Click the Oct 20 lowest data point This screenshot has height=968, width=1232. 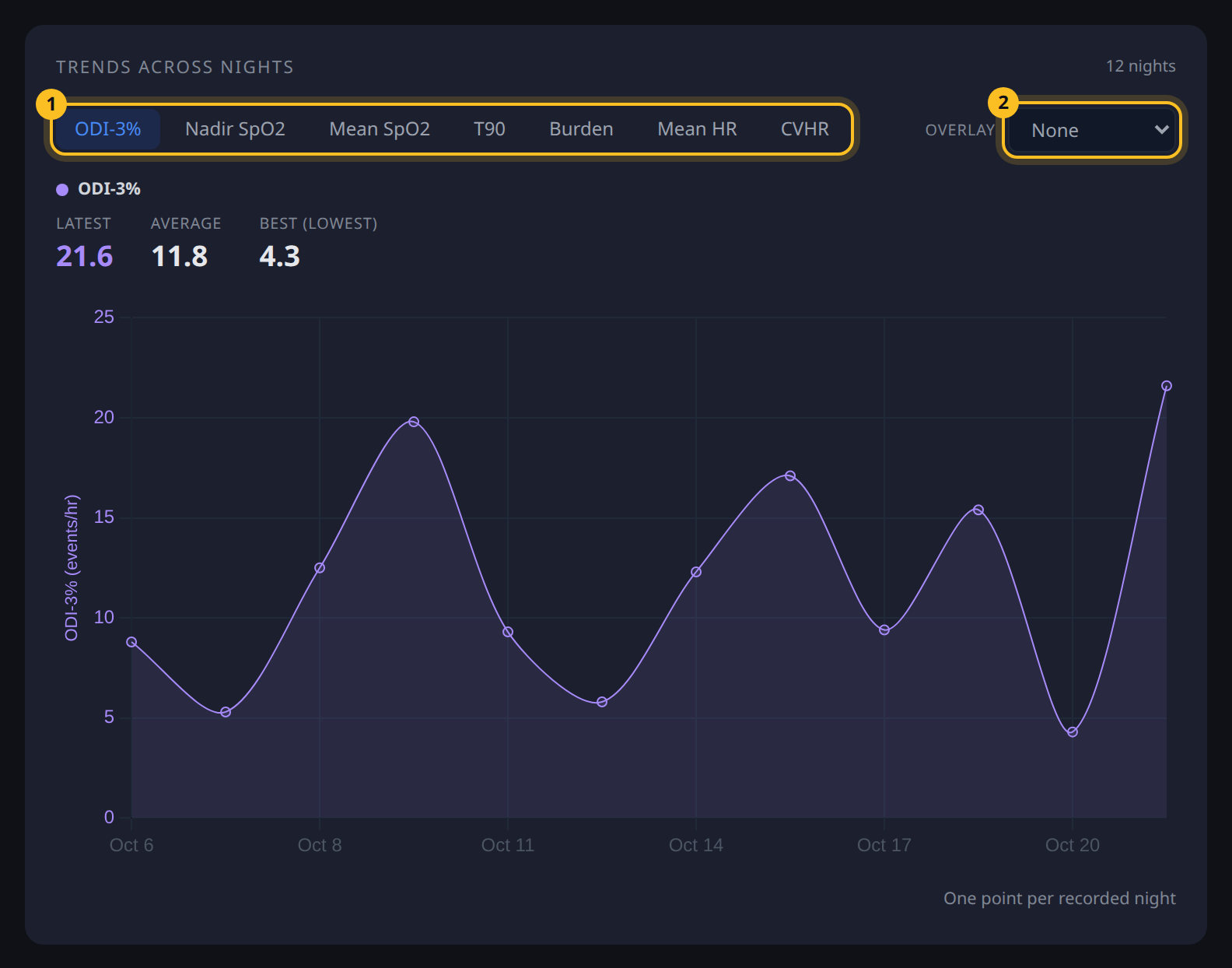(1073, 731)
